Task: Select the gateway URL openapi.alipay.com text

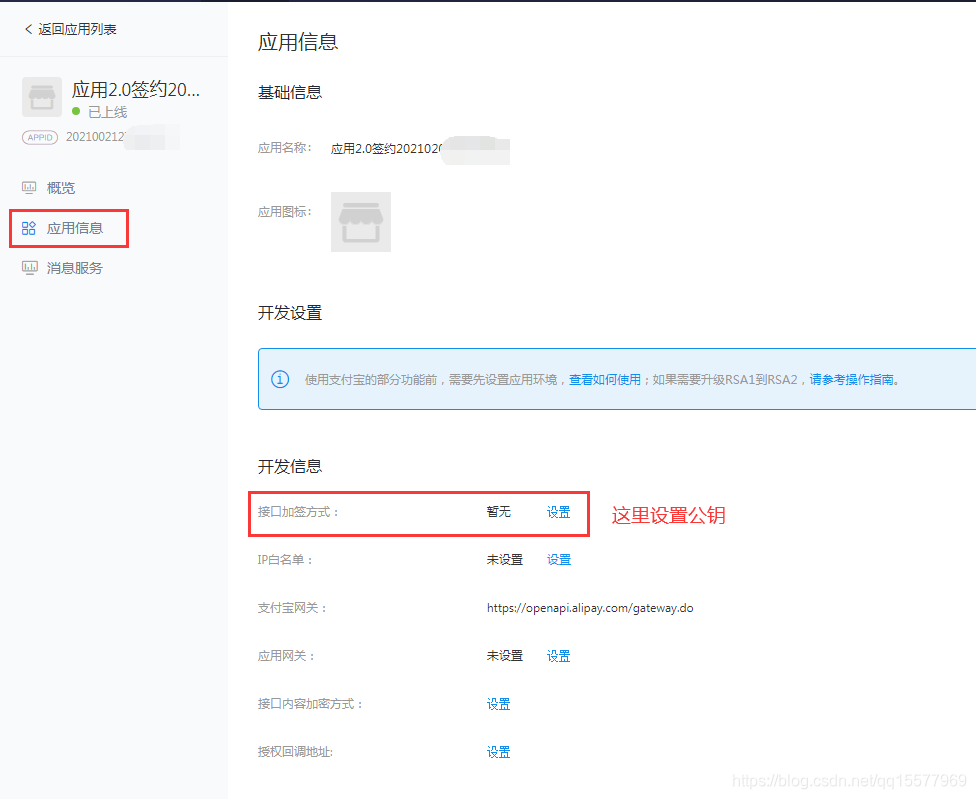Action: pos(590,608)
